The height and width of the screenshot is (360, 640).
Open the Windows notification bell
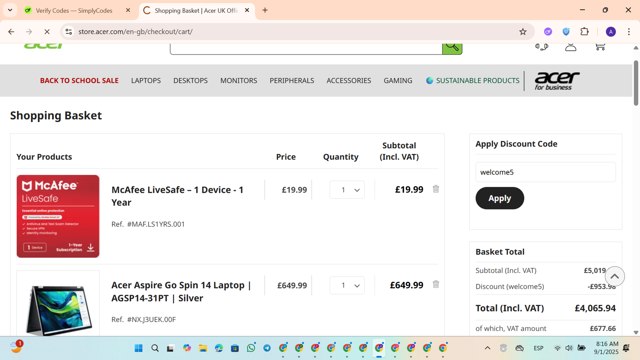[626, 348]
